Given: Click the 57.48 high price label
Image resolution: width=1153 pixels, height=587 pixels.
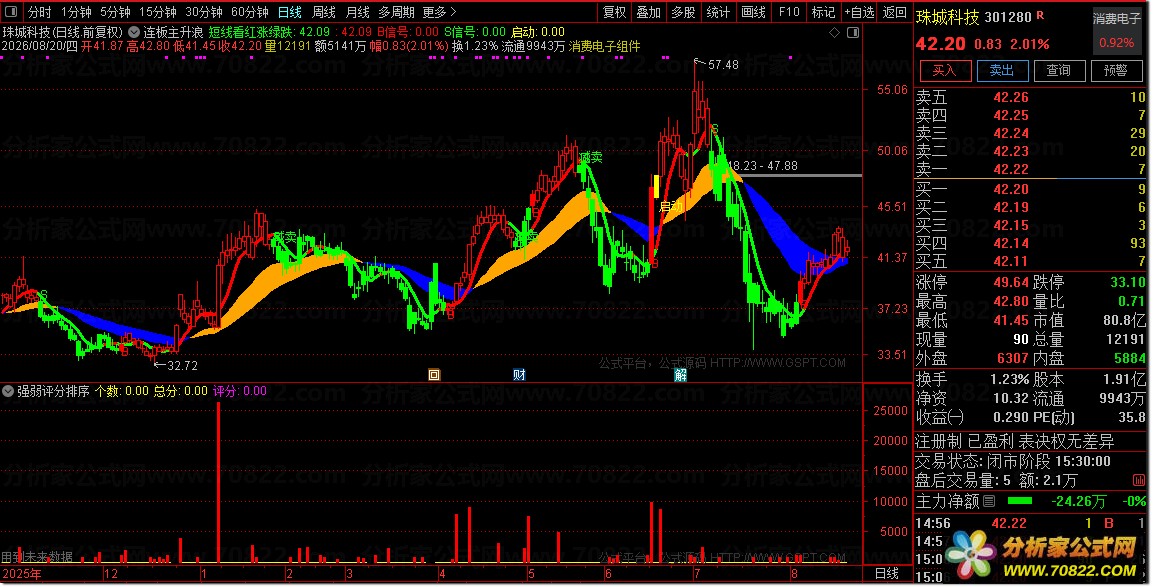Looking at the screenshot, I should coord(724,65).
